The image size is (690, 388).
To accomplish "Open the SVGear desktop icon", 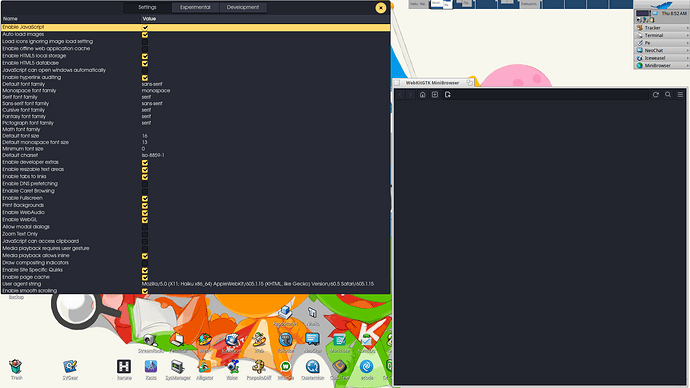I will (70, 370).
